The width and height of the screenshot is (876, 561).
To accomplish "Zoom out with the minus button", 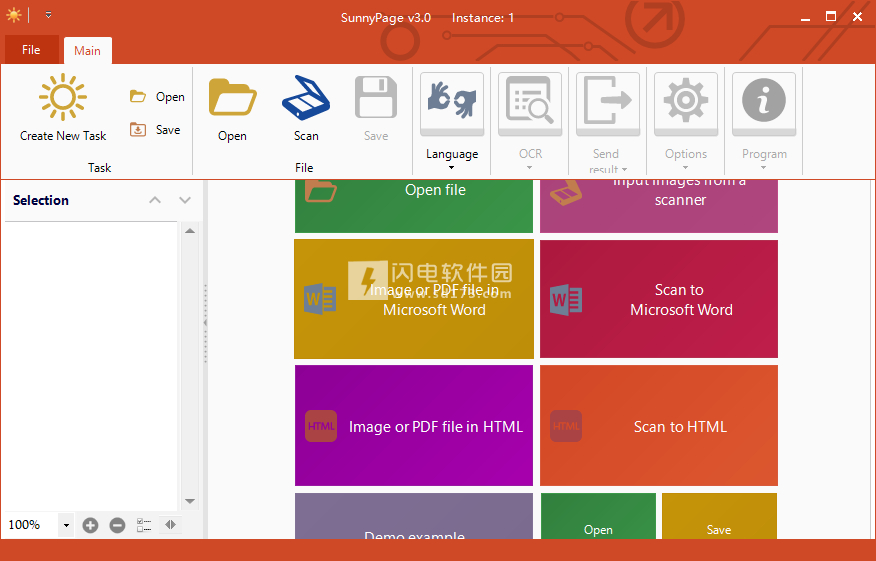I will point(117,525).
